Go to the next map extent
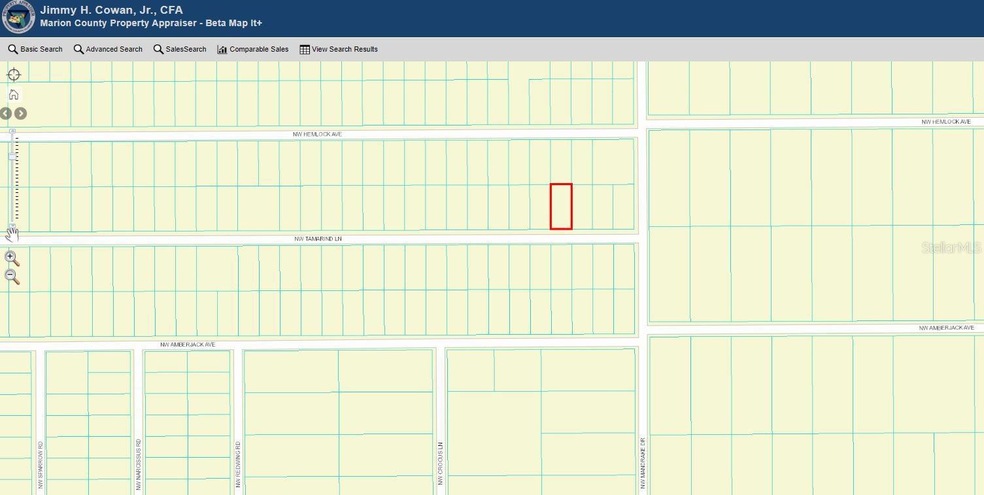 [x=20, y=114]
